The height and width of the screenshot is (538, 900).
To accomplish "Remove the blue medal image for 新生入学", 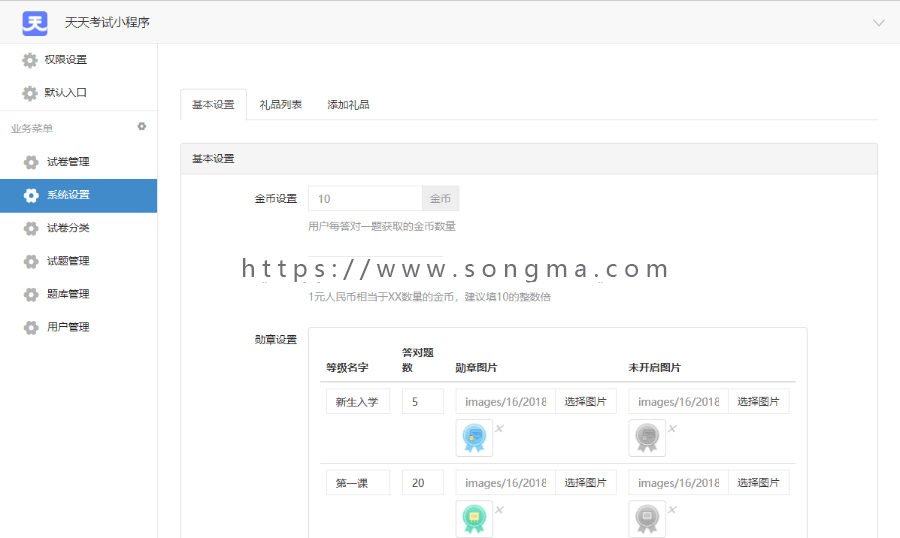I will [x=499, y=428].
